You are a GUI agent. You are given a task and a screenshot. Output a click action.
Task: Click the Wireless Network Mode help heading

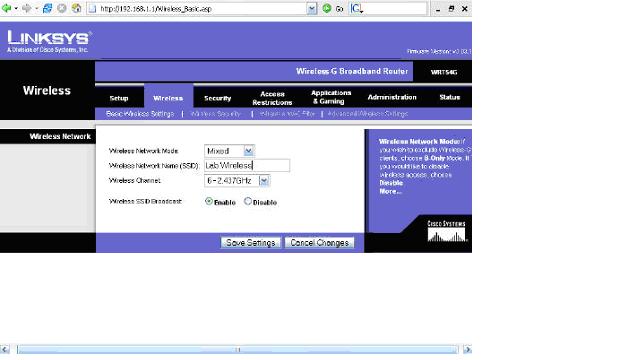point(419,141)
